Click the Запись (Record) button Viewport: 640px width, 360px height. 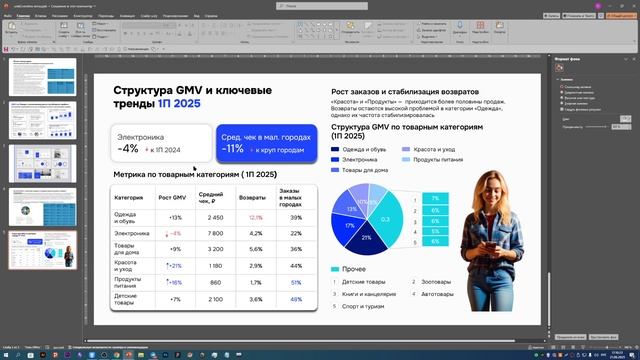[551, 16]
